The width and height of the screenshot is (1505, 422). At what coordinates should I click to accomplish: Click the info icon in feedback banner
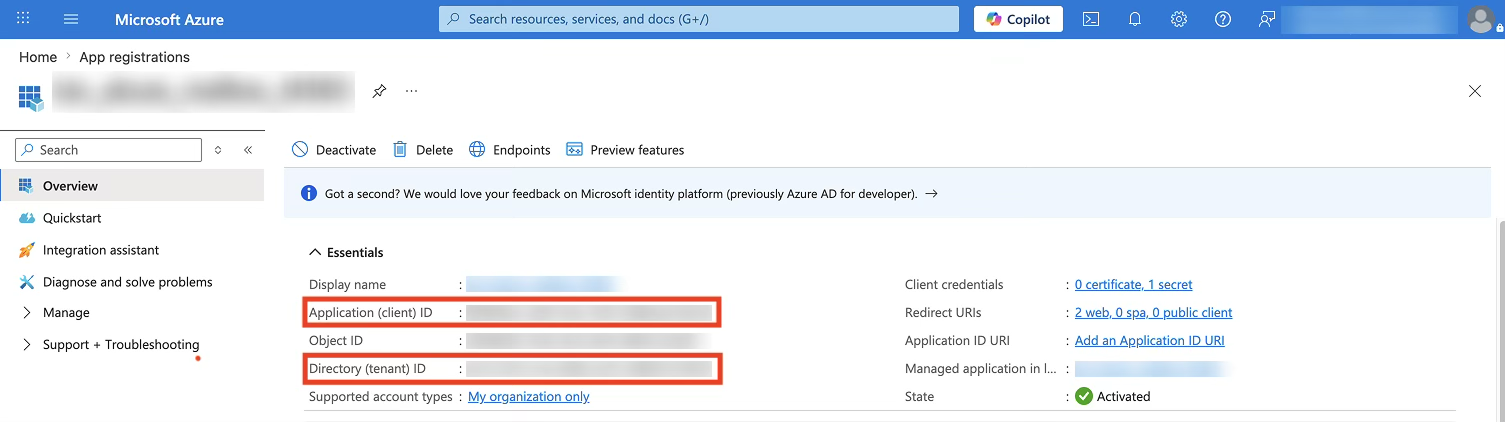tap(308, 194)
